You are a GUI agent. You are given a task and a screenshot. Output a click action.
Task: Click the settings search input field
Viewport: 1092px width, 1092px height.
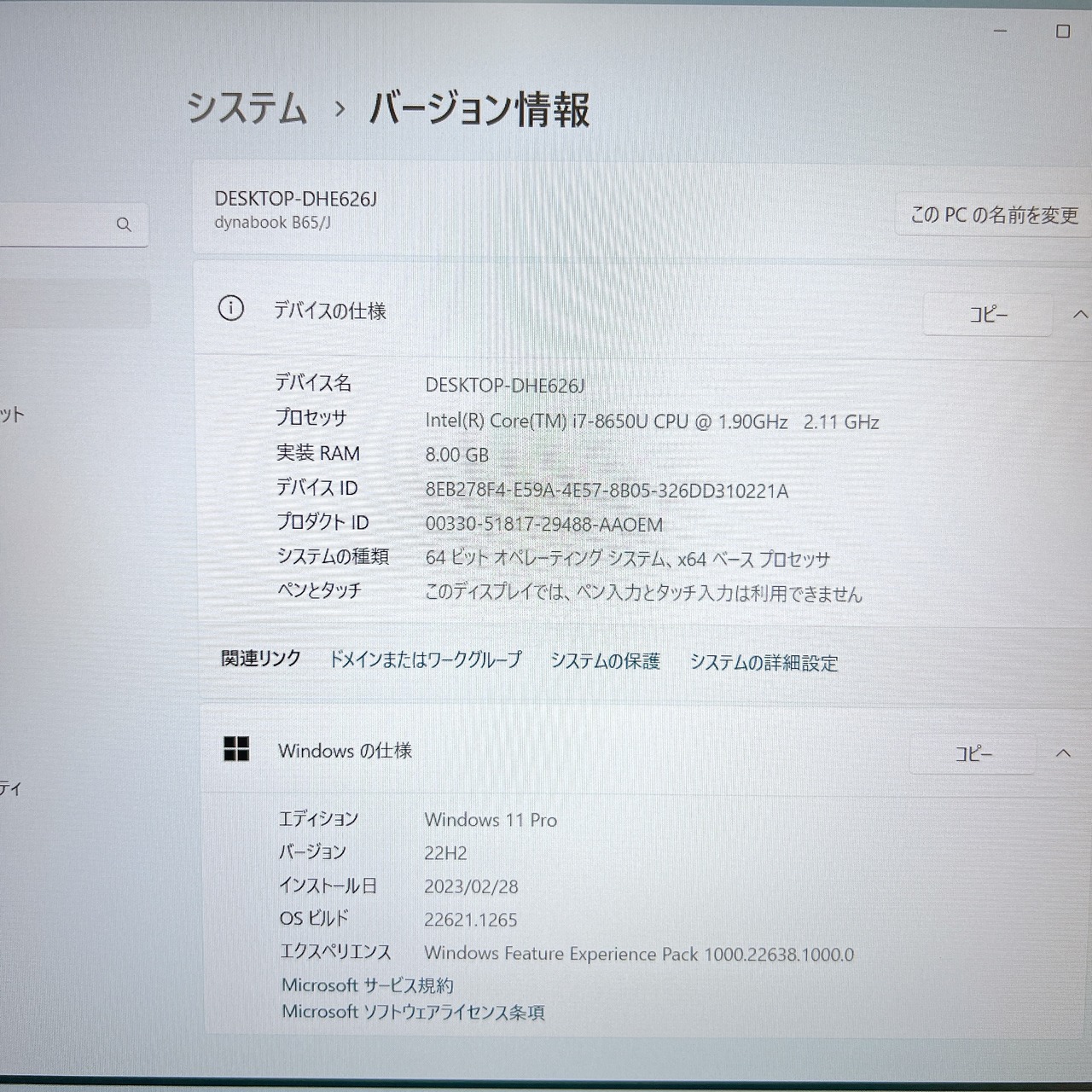click(74, 224)
